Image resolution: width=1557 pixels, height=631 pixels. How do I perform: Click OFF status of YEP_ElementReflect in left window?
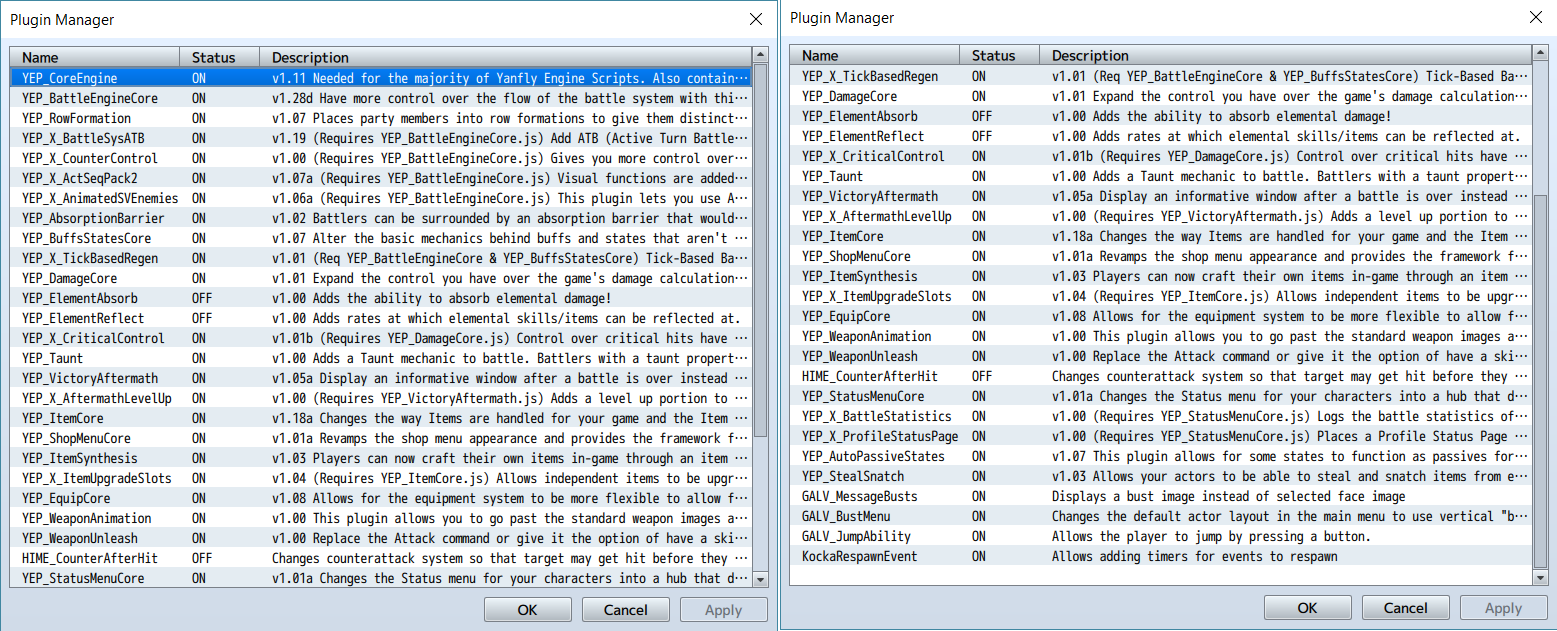(x=202, y=318)
